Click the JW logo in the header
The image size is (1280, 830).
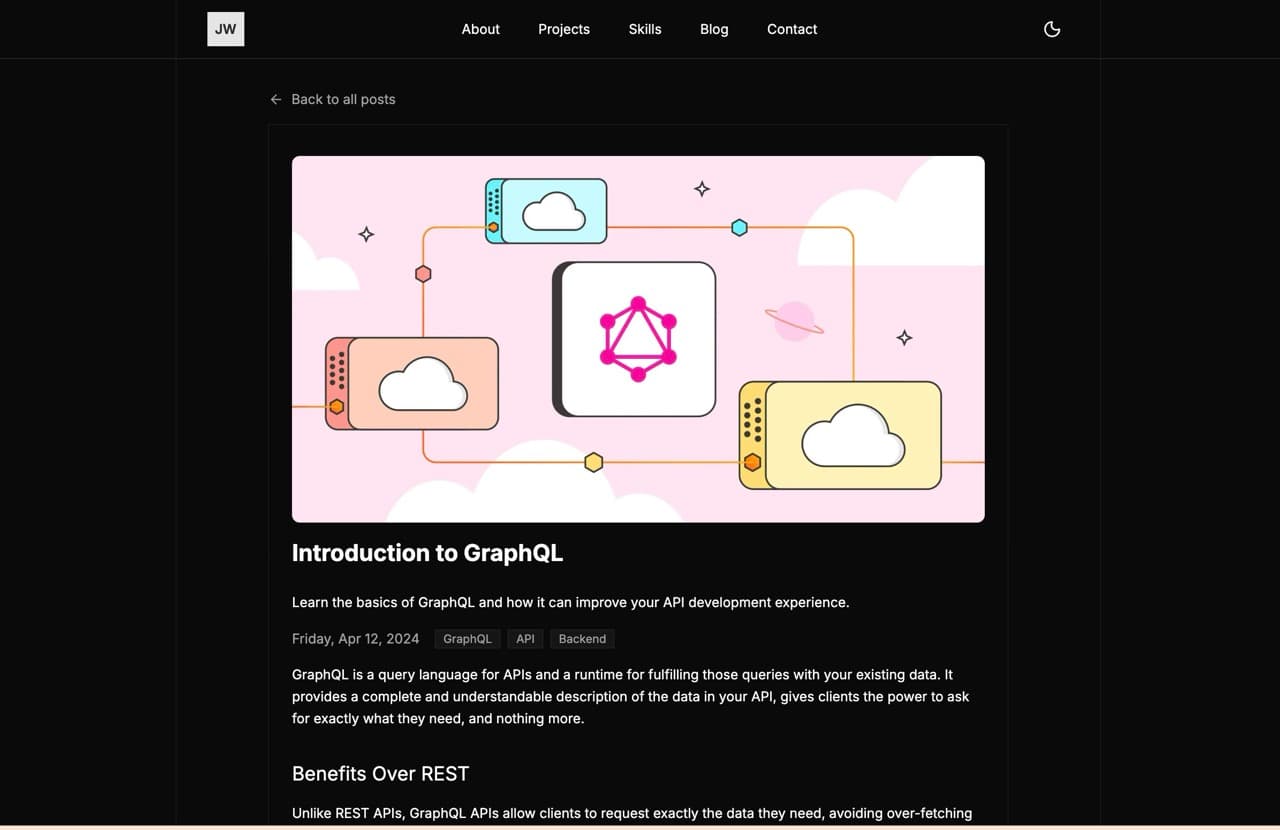[x=225, y=29]
